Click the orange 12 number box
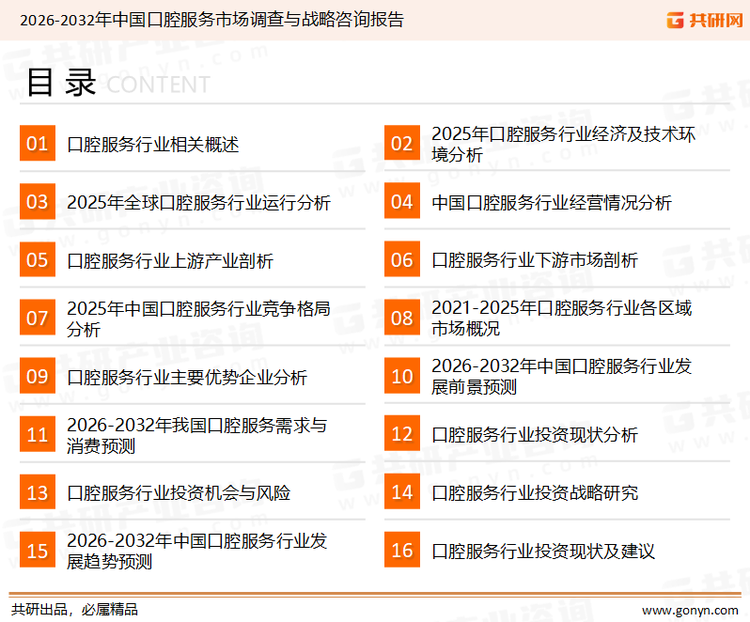This screenshot has width=750, height=622. click(x=402, y=434)
